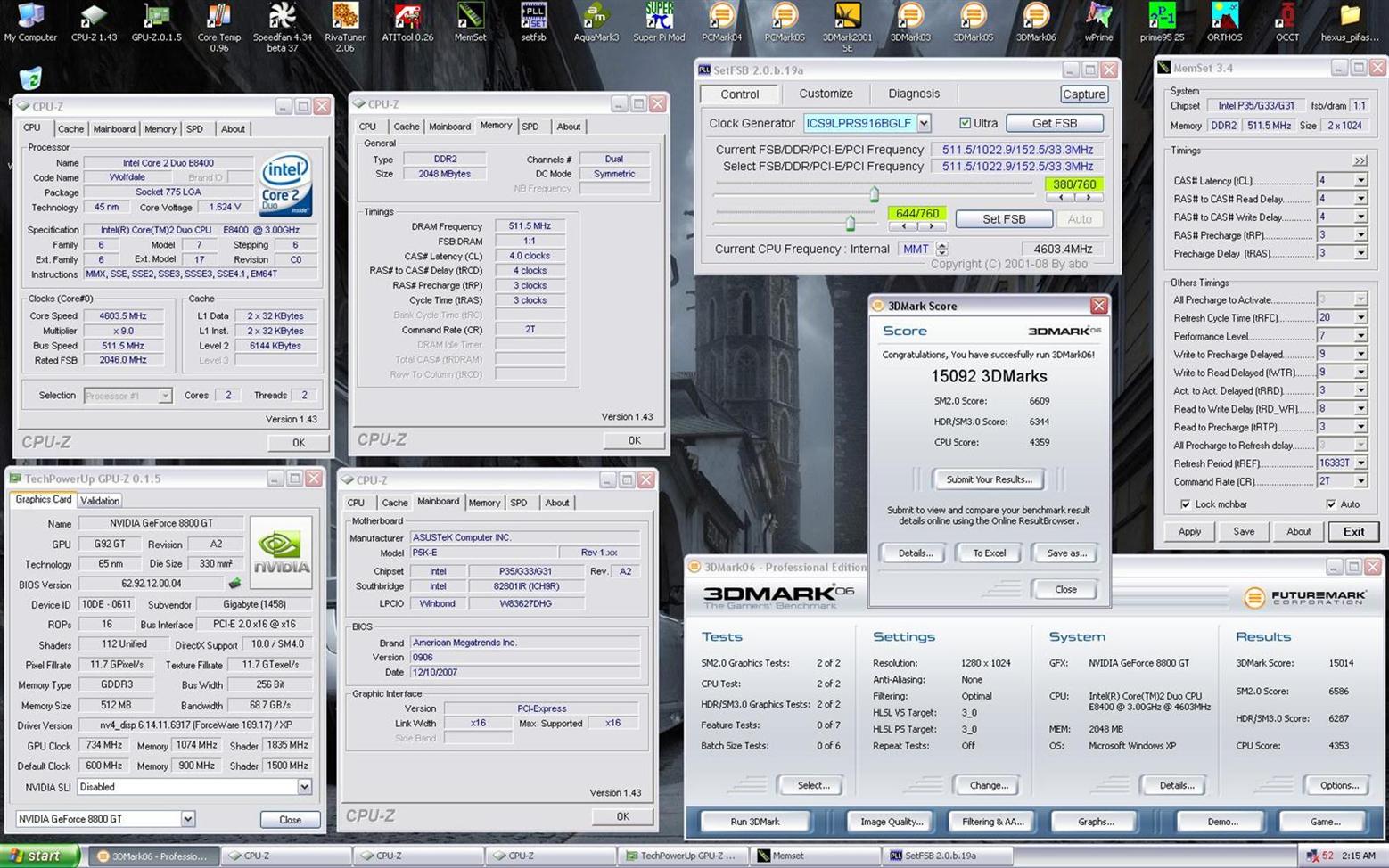Launch the 3DMark05 desktop shortcut
Viewport: 1389px width, 868px height.
[973, 22]
